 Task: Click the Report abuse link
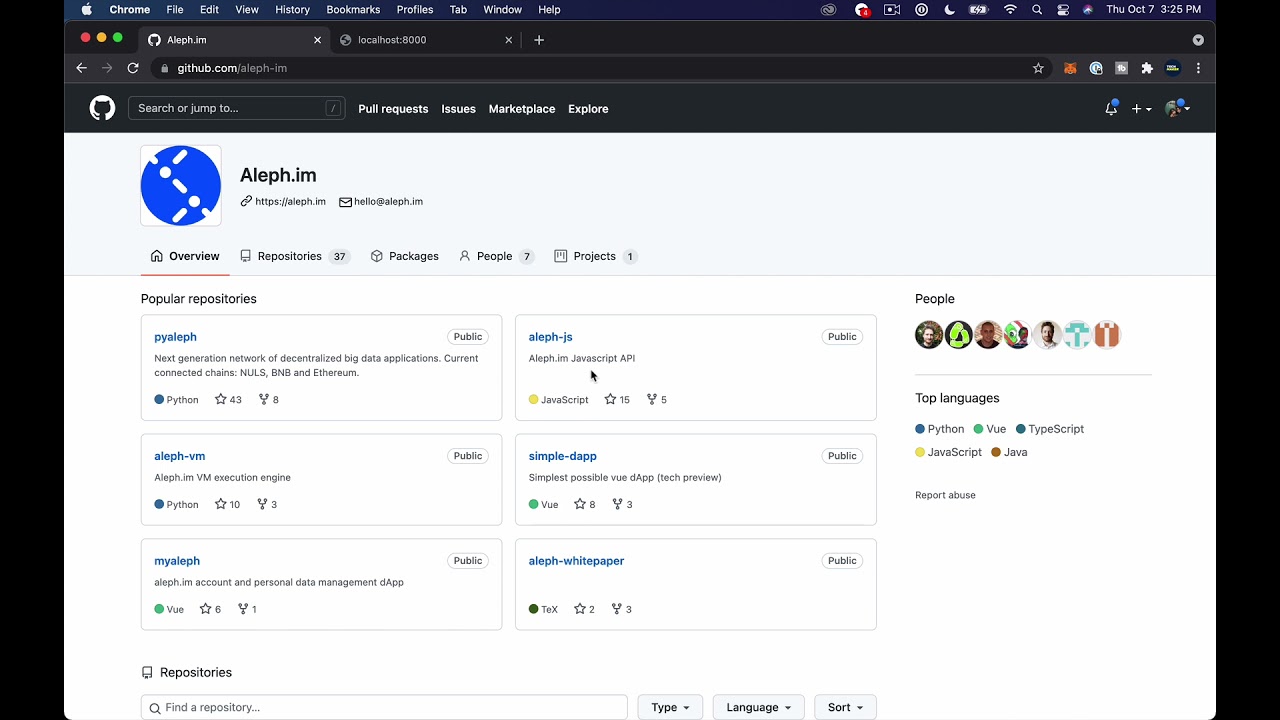pyautogui.click(x=945, y=495)
